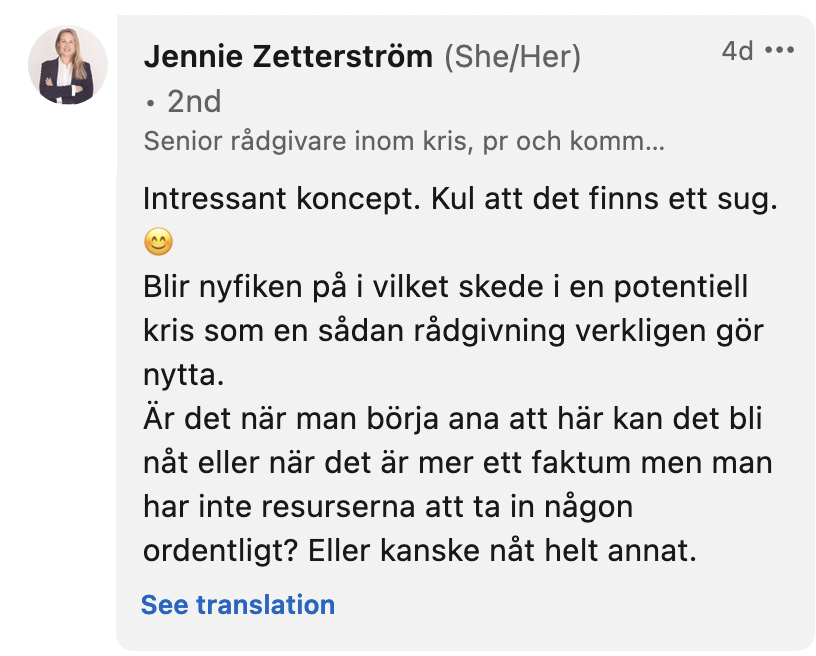Click the See translation link
This screenshot has width=816, height=656.
238,604
